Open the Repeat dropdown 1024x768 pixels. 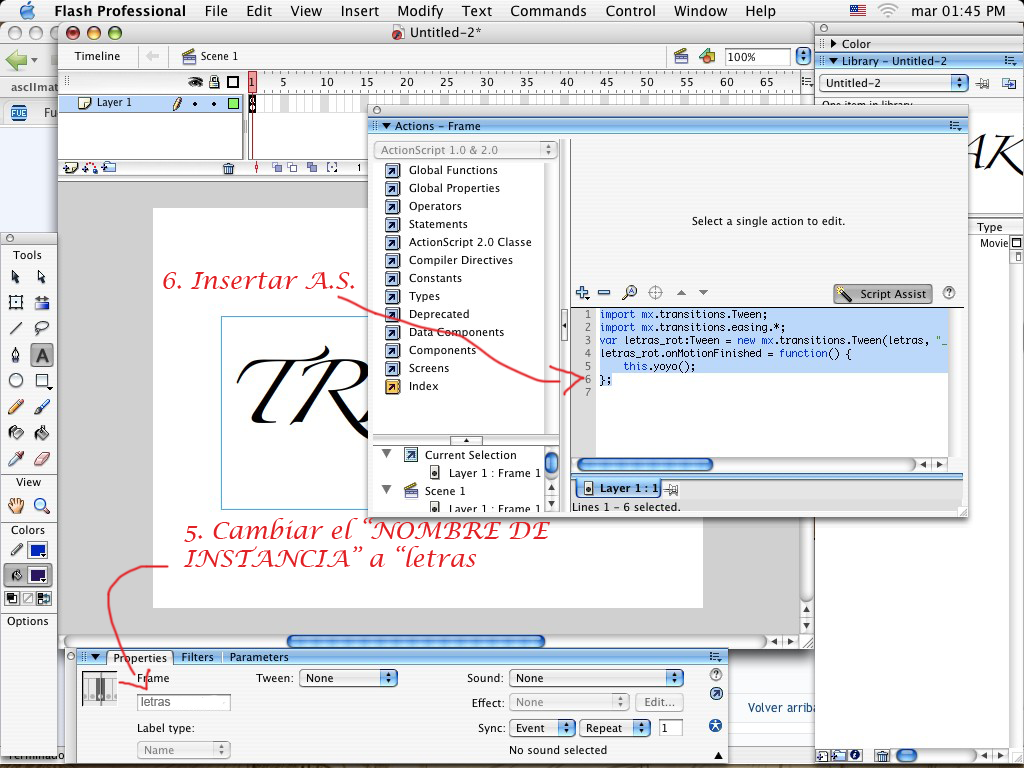pos(615,728)
